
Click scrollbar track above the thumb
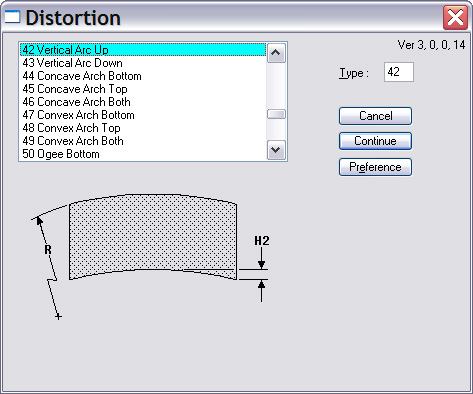[x=276, y=86]
